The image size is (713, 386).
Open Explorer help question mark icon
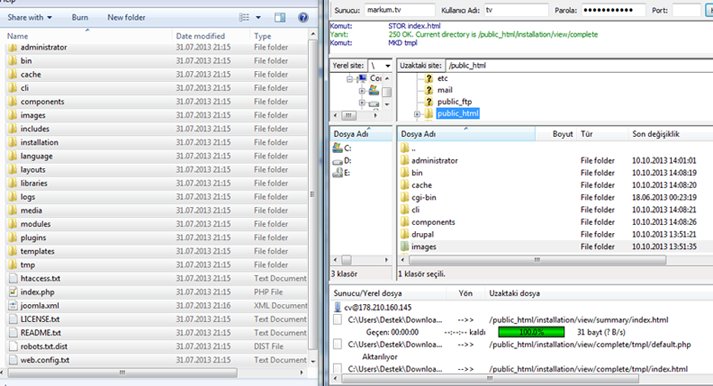(303, 17)
